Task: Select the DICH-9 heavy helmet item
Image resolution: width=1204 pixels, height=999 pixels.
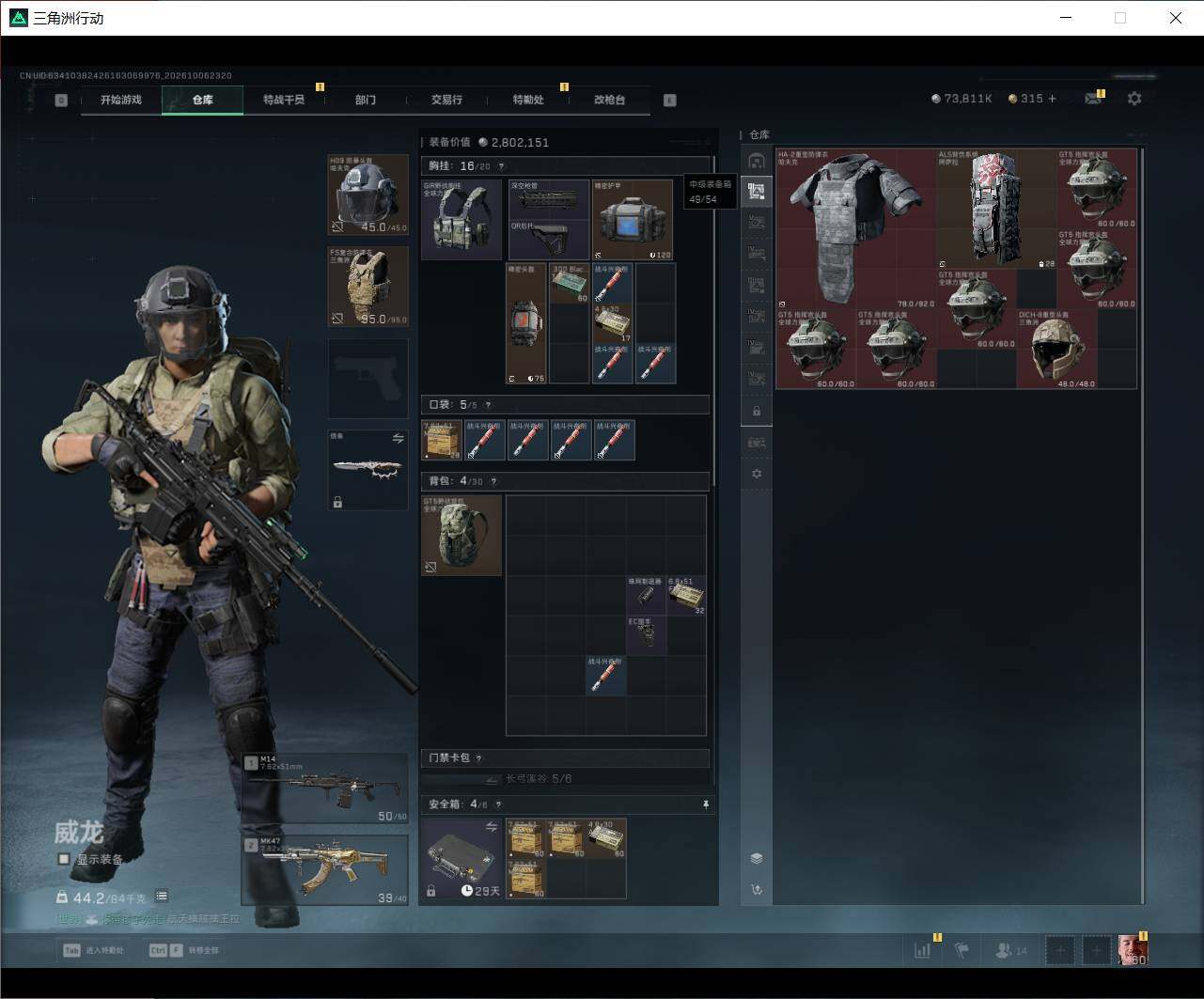Action: [1056, 349]
